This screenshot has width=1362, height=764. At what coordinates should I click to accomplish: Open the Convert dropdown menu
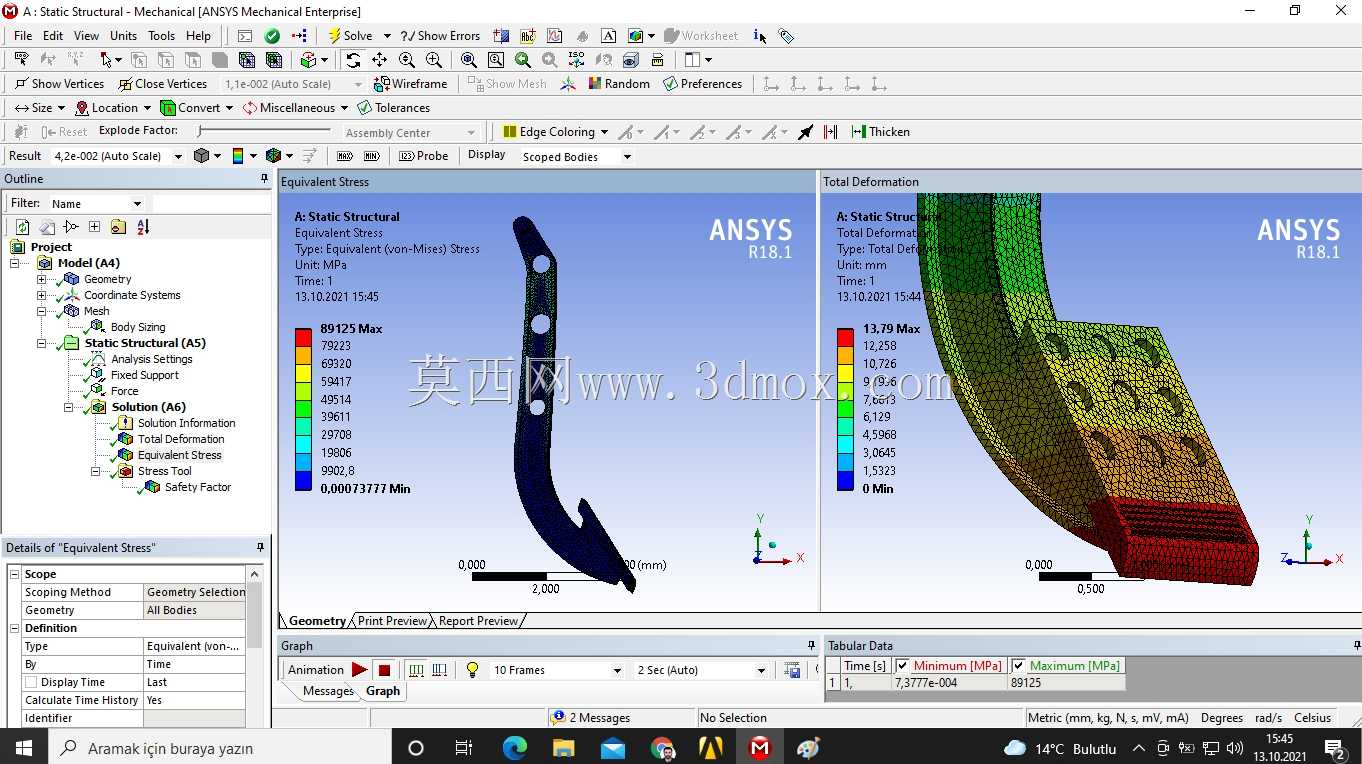point(197,108)
